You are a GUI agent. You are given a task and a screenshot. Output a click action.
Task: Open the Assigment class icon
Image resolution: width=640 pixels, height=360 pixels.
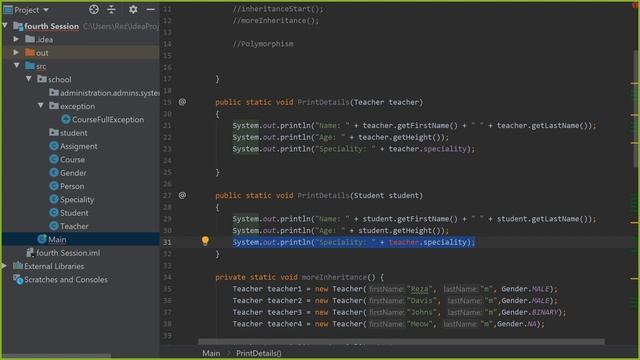coord(54,146)
